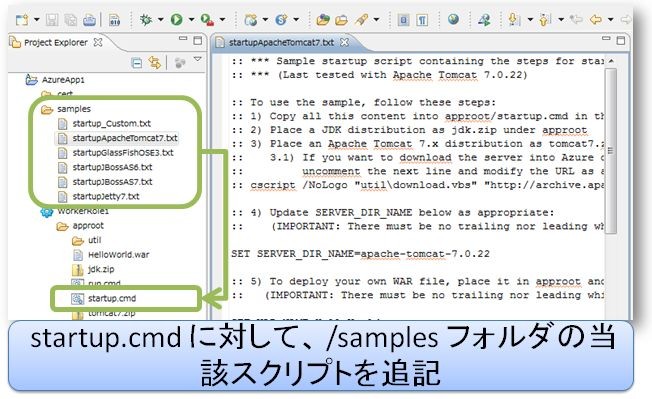The image size is (652, 399).
Task: Minimize the editor area
Action: pyautogui.click(x=606, y=39)
